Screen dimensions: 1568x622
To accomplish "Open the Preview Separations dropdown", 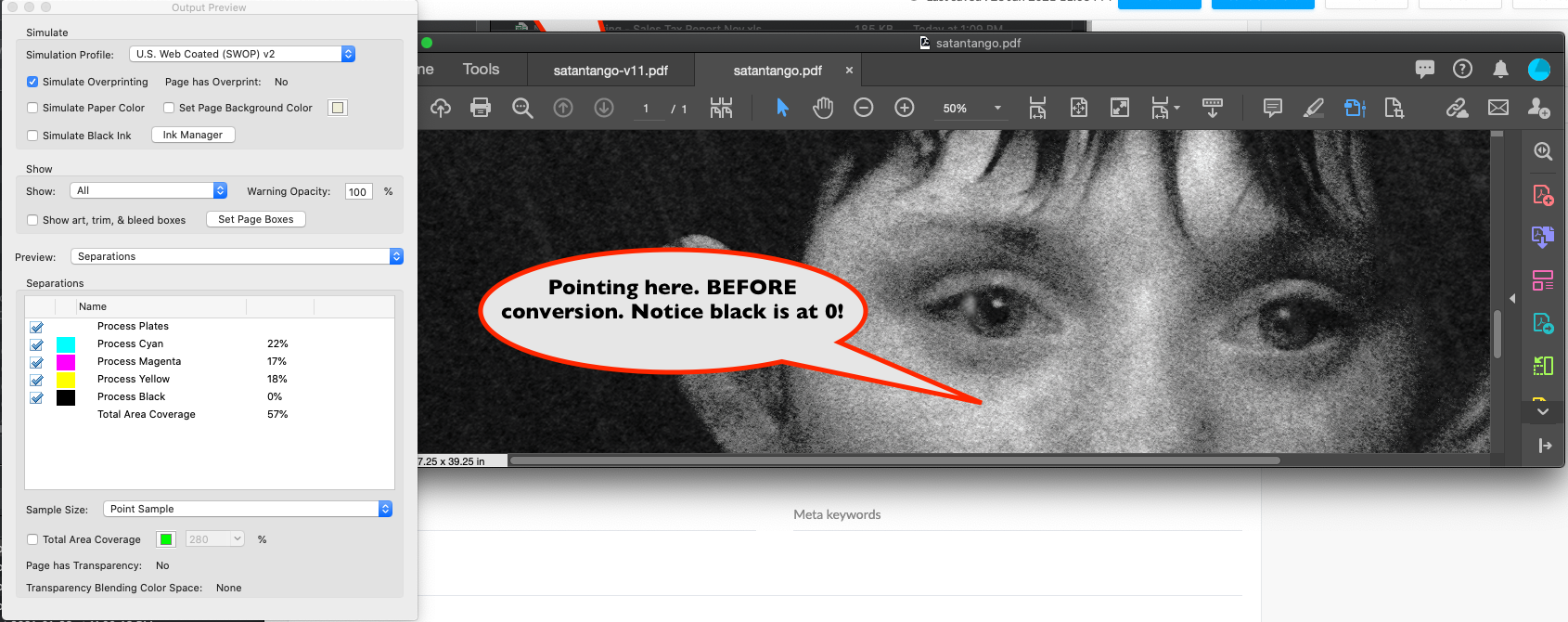I will (237, 256).
